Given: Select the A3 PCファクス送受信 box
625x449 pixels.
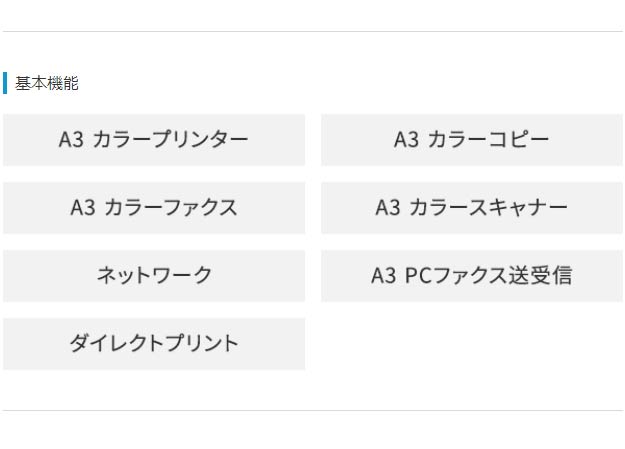Looking at the screenshot, I should 471,276.
